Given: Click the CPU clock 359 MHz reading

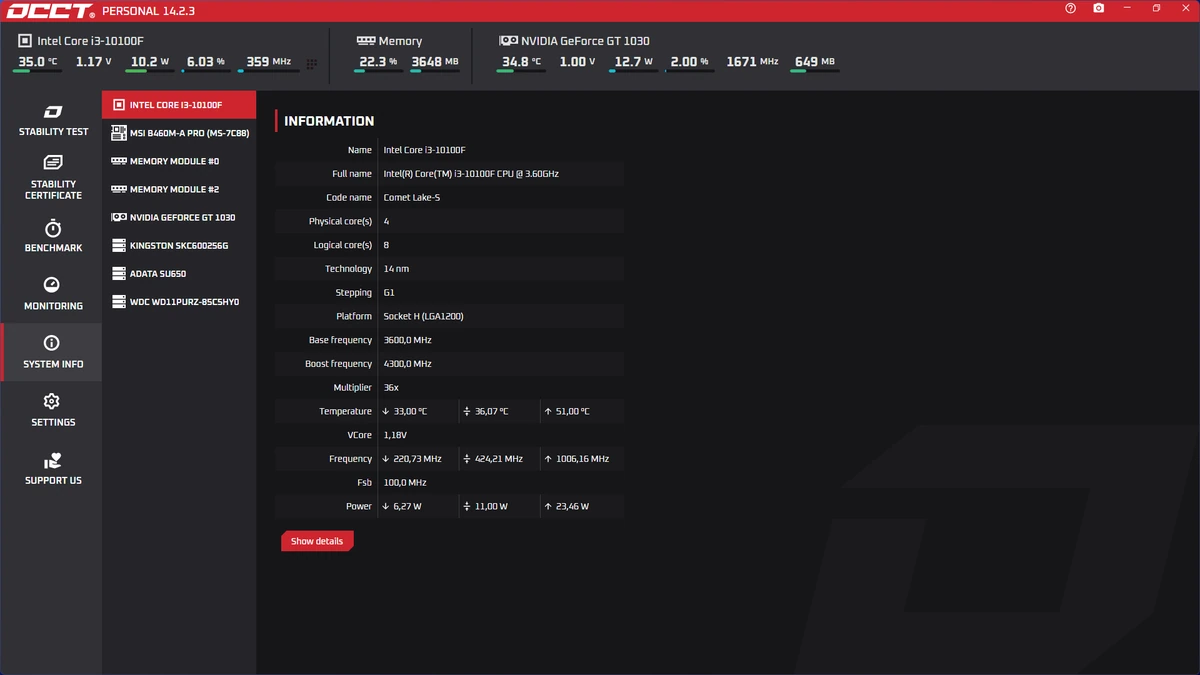Looking at the screenshot, I should [x=268, y=62].
